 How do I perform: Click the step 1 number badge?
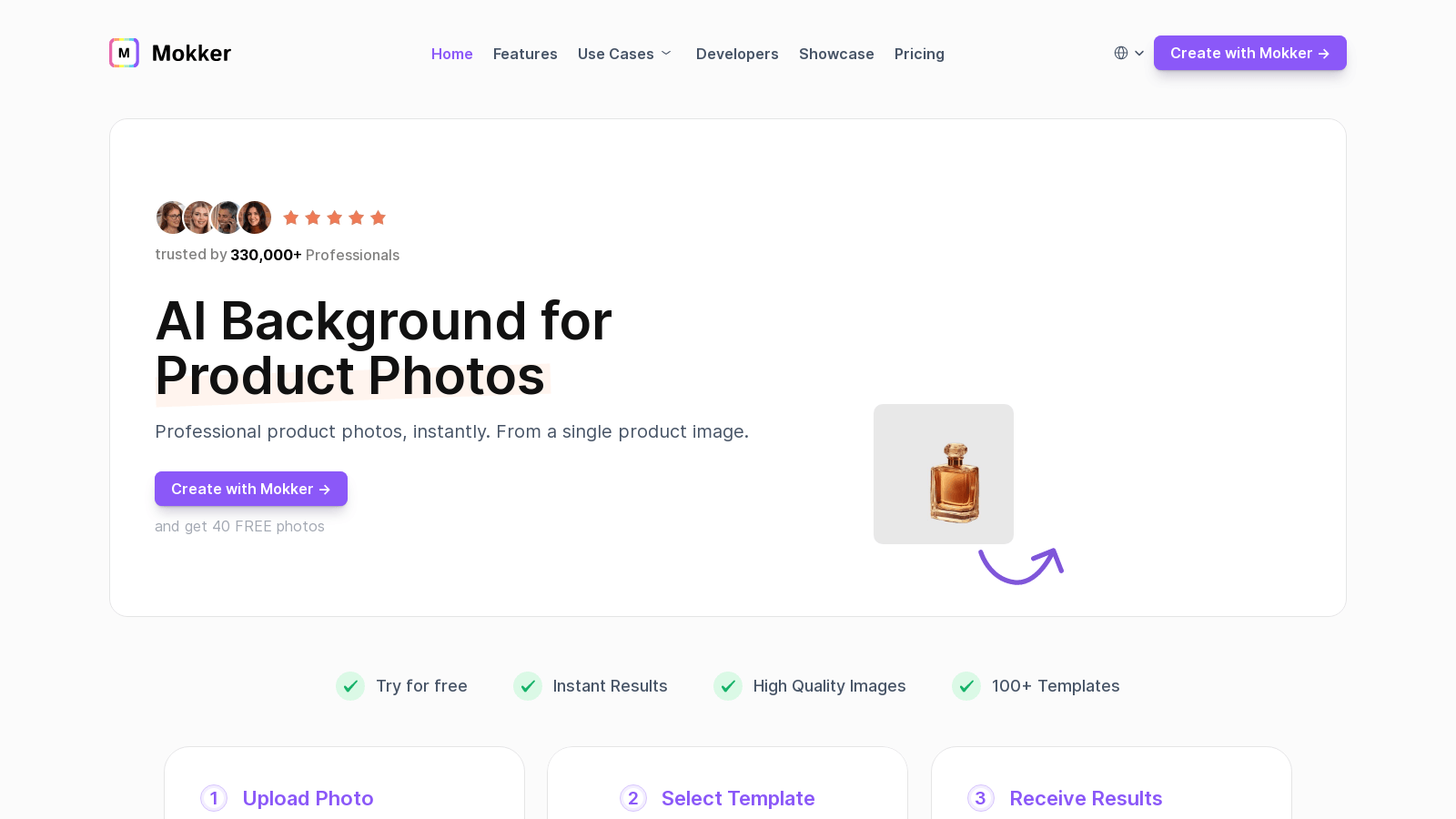[x=214, y=798]
